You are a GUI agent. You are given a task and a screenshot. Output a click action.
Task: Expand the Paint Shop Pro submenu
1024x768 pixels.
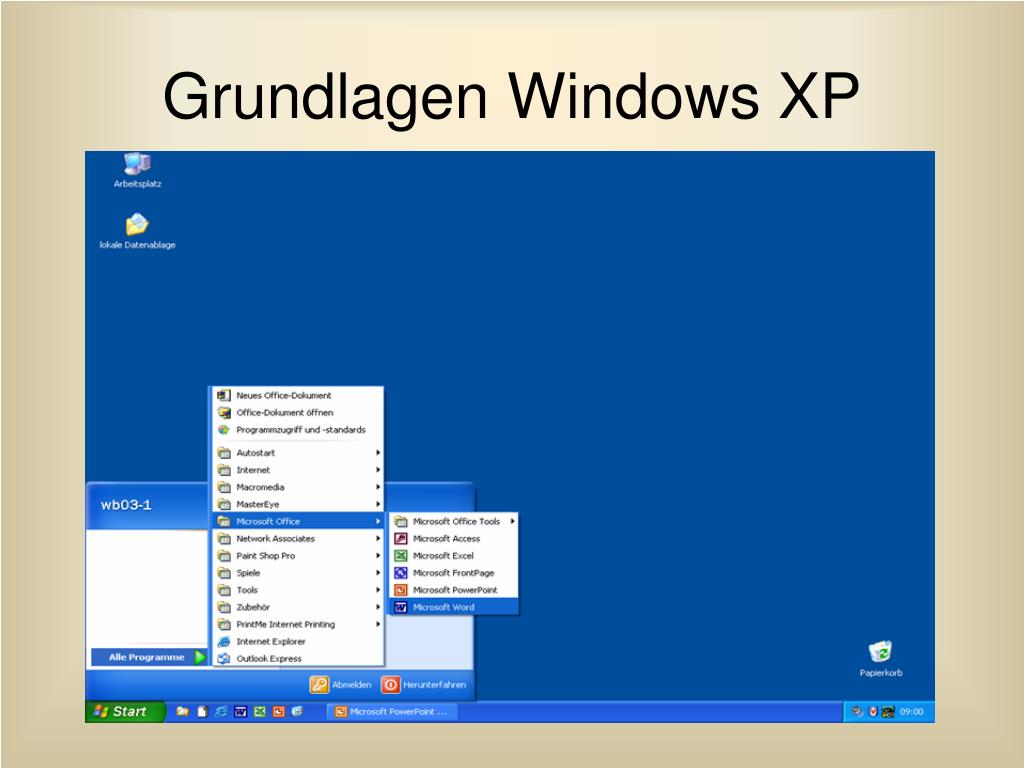(299, 556)
